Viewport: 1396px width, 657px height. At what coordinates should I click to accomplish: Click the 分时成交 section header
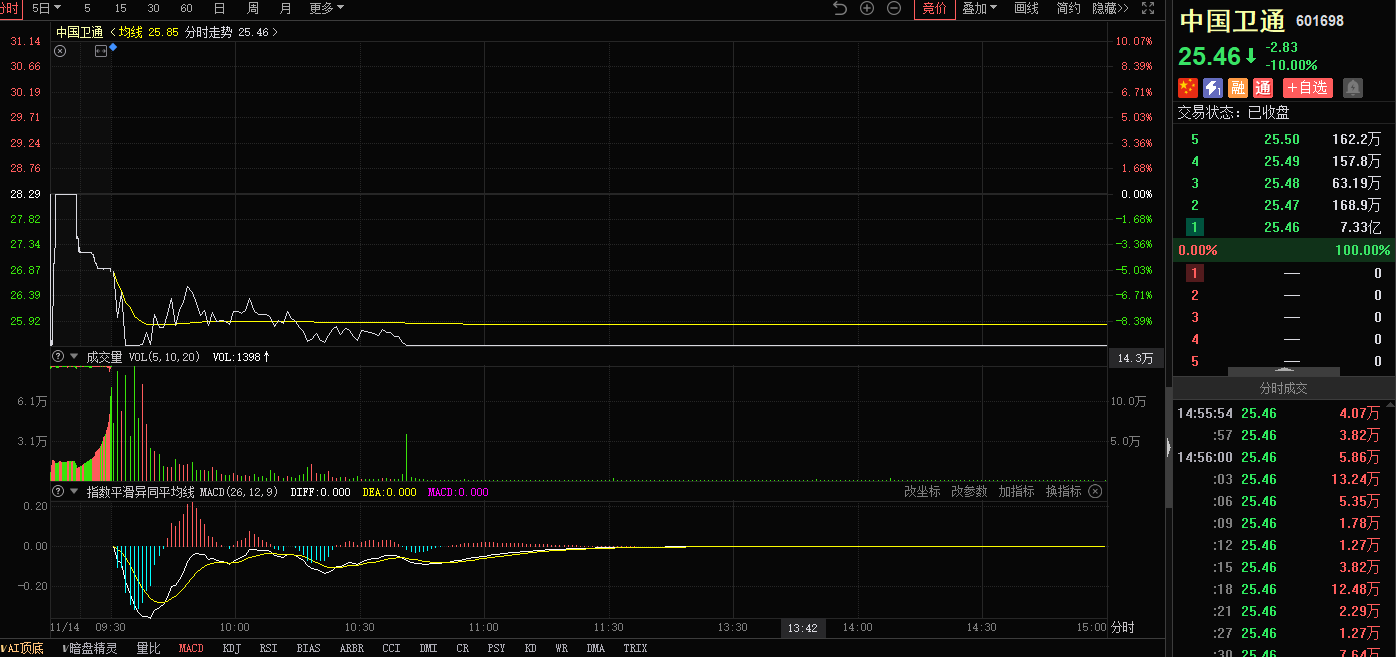[x=1284, y=387]
